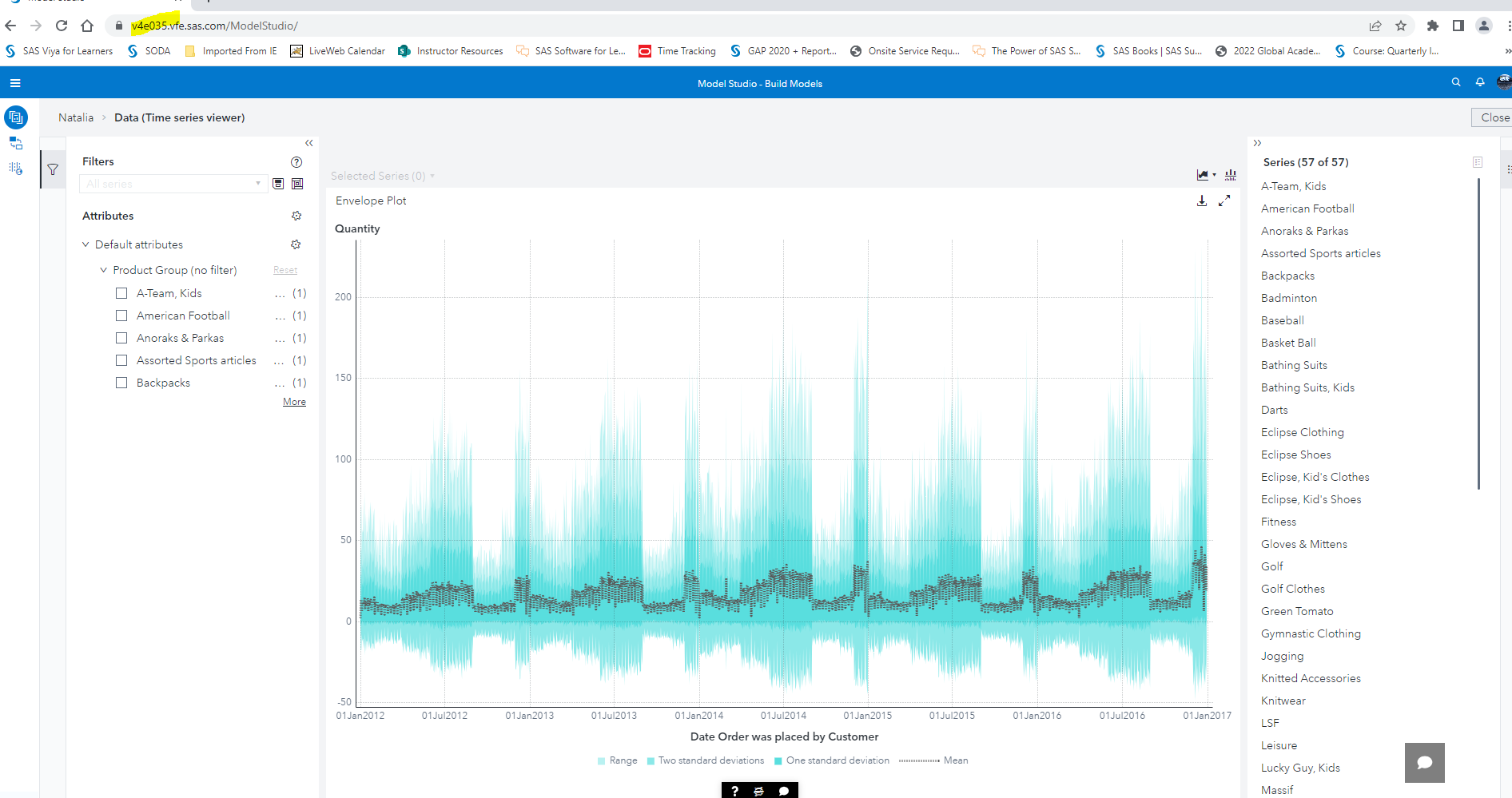Maximize the Envelope Plot view

tap(1225, 200)
